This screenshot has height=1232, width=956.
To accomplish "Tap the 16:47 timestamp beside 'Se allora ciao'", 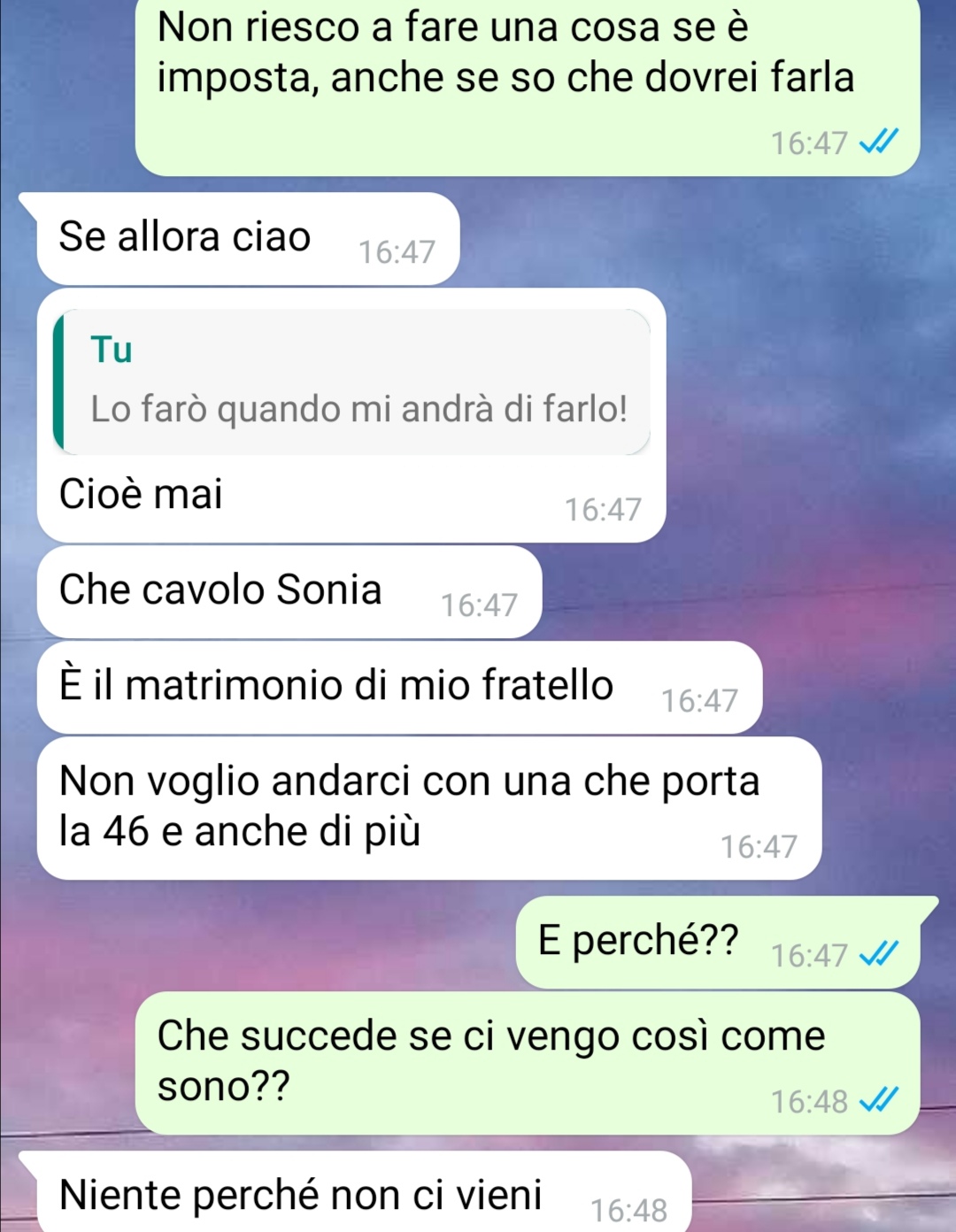I will pyautogui.click(x=397, y=251).
